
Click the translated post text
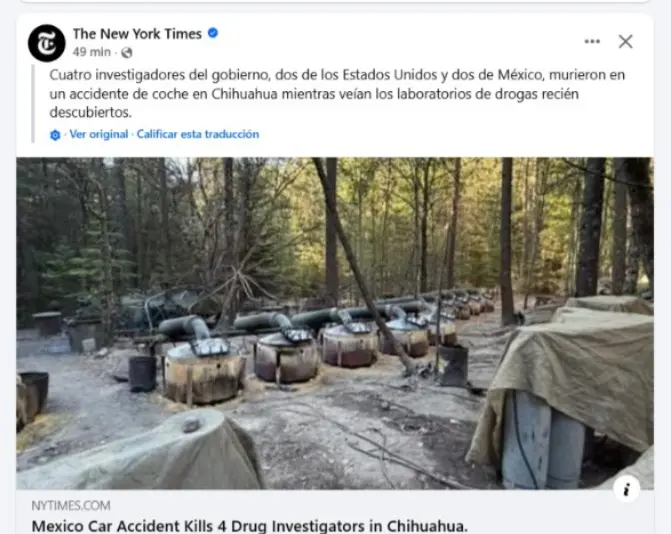pyautogui.click(x=337, y=93)
